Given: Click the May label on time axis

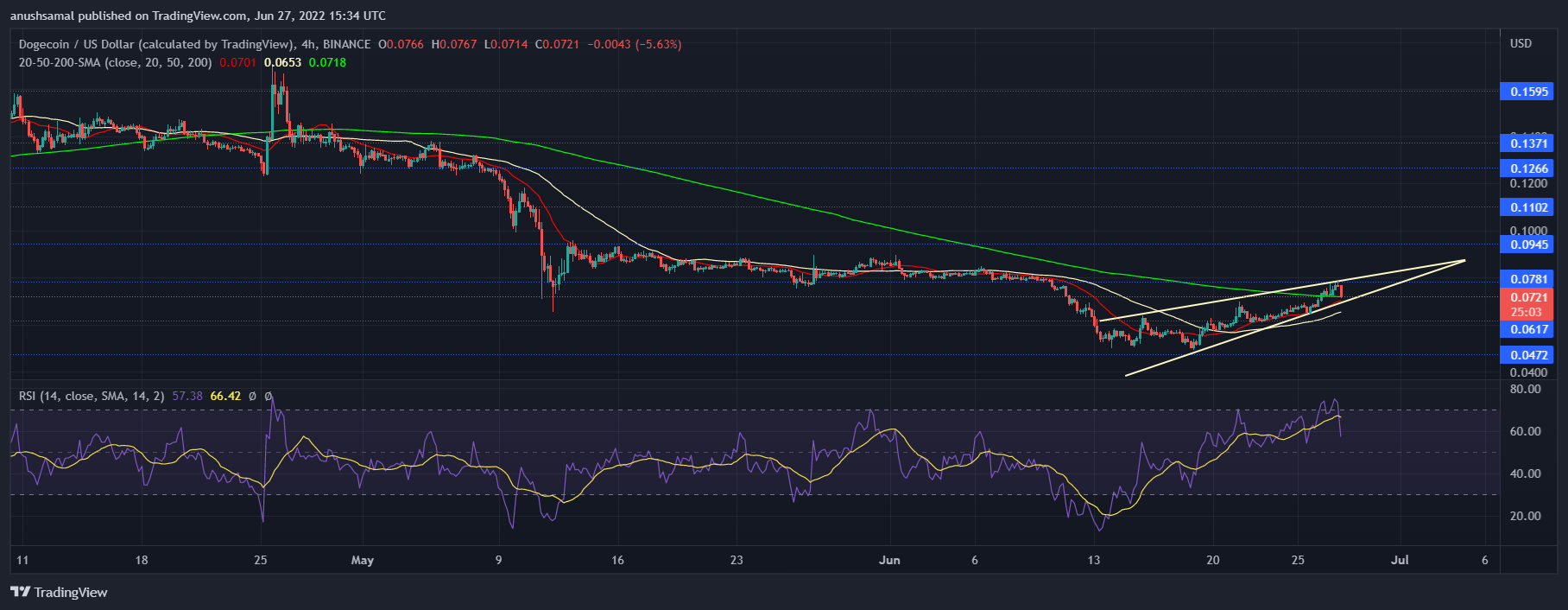Looking at the screenshot, I should point(363,560).
